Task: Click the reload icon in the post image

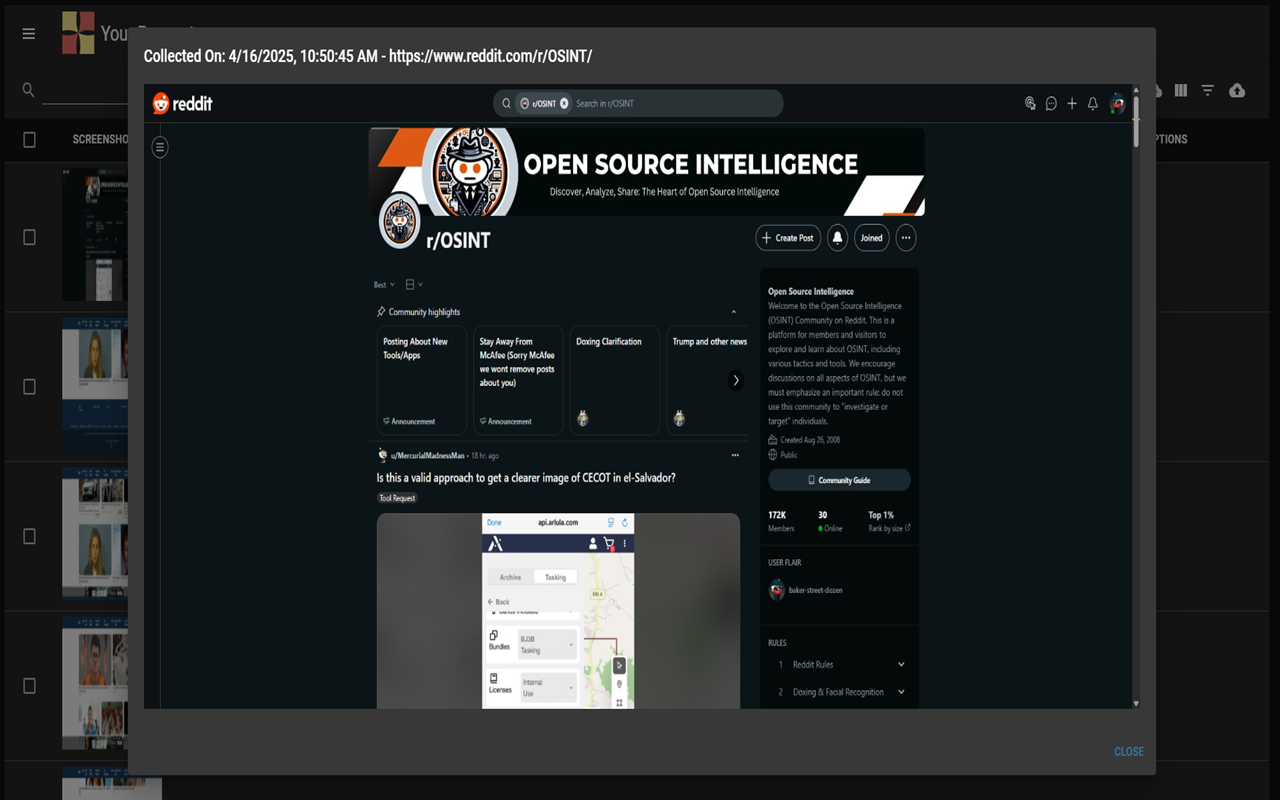Action: click(625, 522)
